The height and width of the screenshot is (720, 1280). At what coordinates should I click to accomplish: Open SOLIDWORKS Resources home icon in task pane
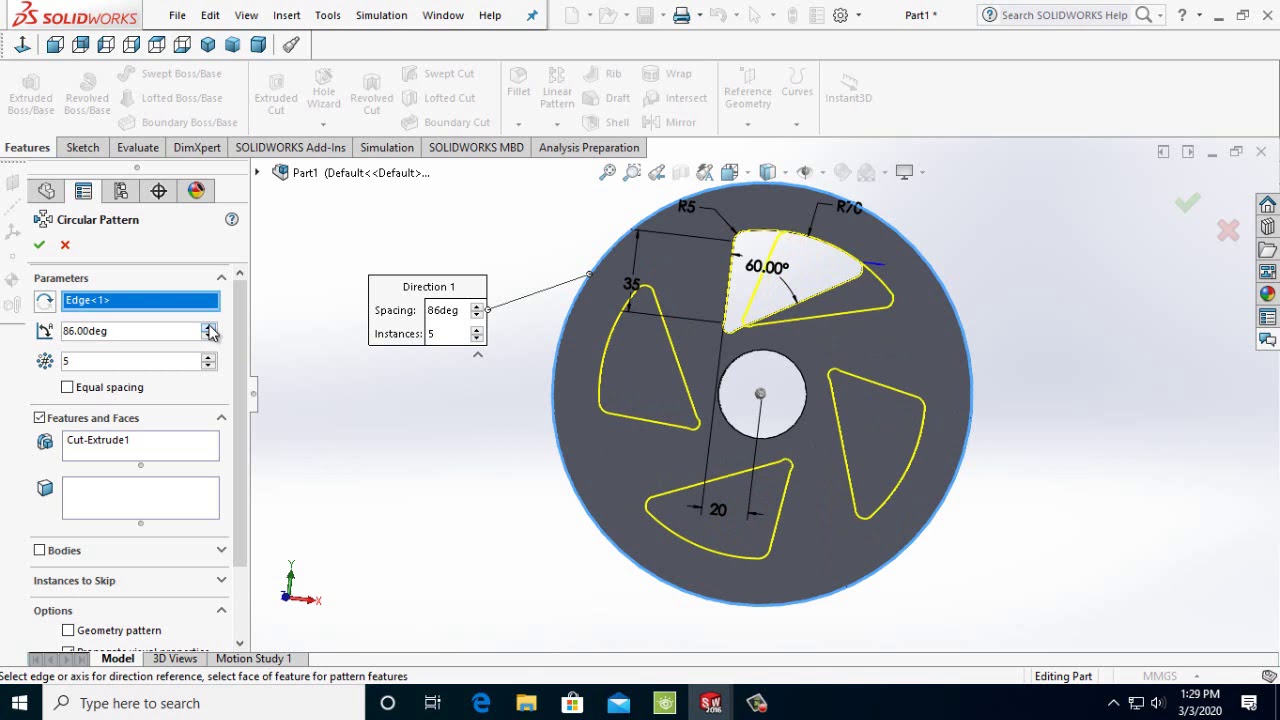coord(1267,204)
